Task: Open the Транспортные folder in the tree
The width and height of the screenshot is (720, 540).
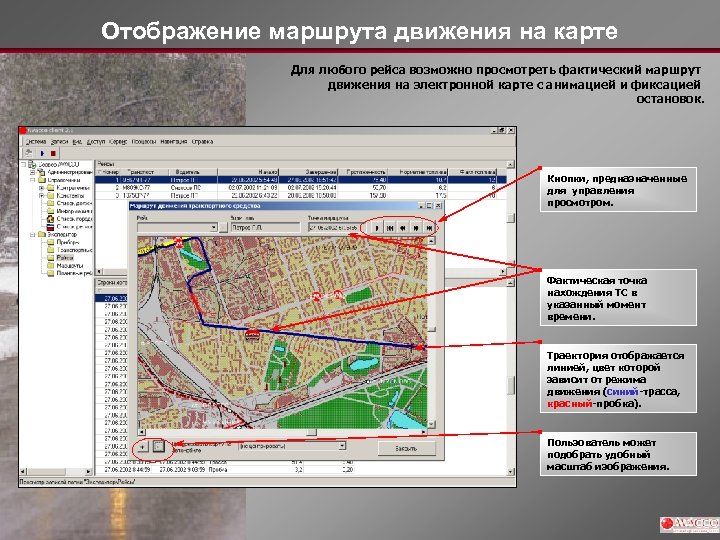Action: pyautogui.click(x=70, y=250)
